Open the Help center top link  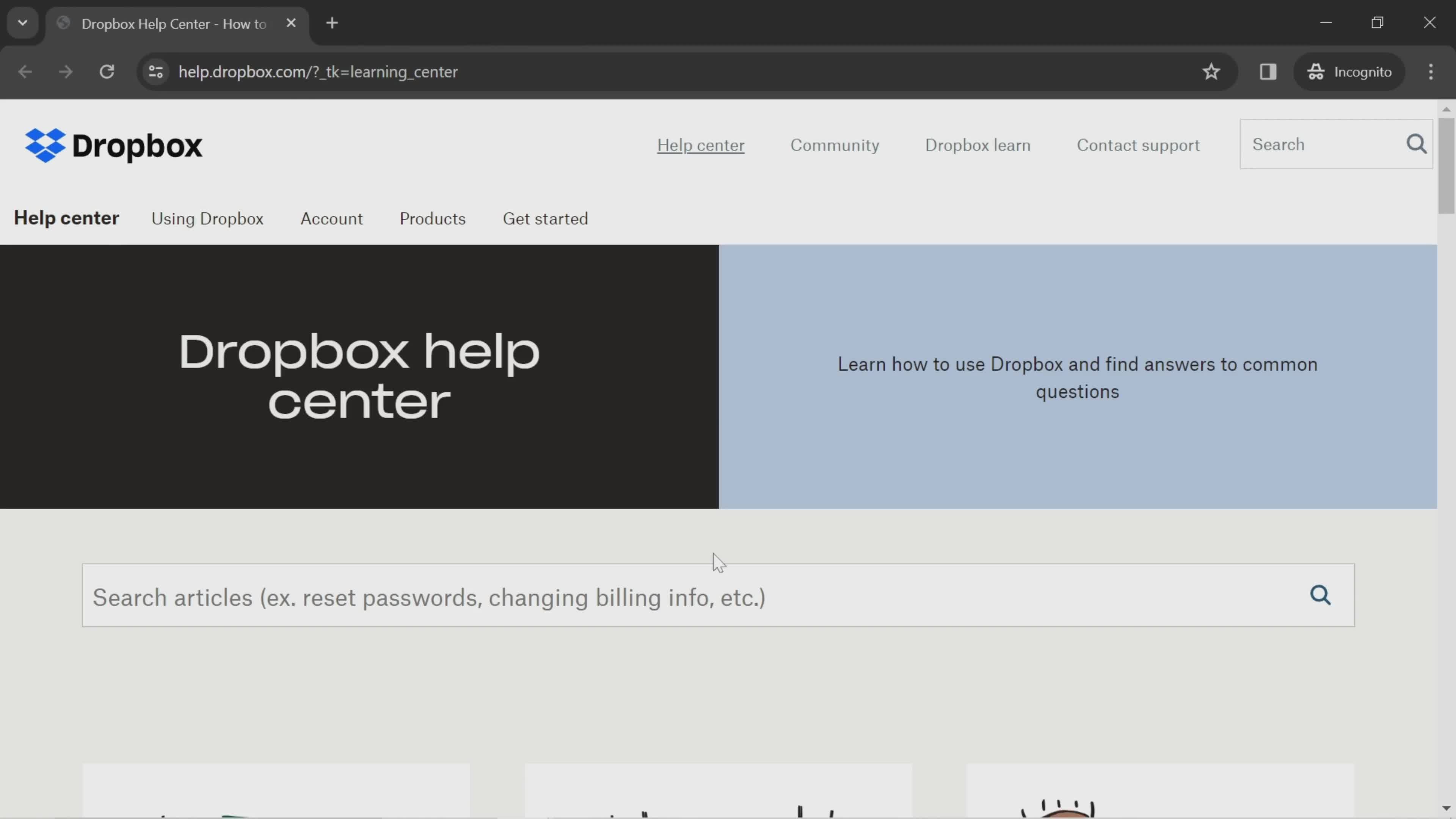[700, 145]
